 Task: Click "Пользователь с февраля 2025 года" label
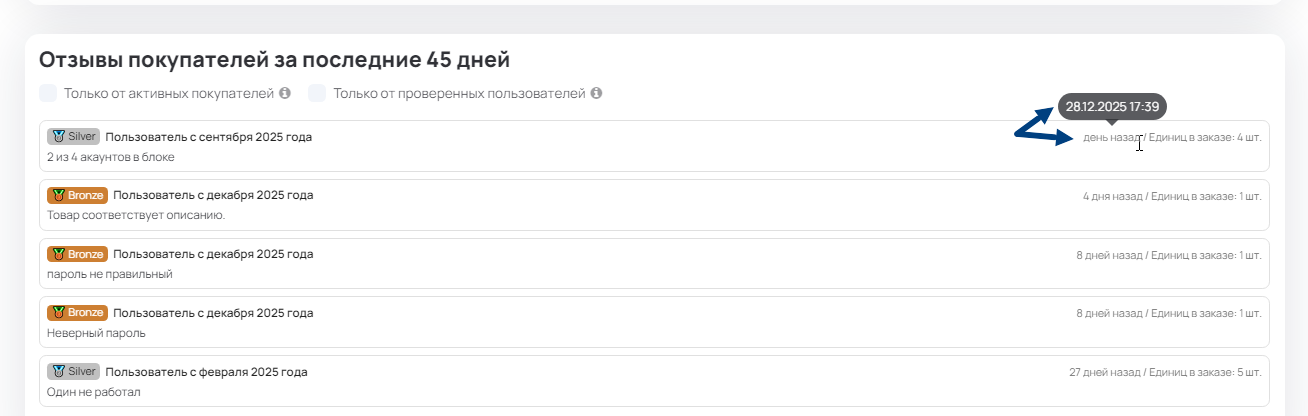click(x=206, y=372)
